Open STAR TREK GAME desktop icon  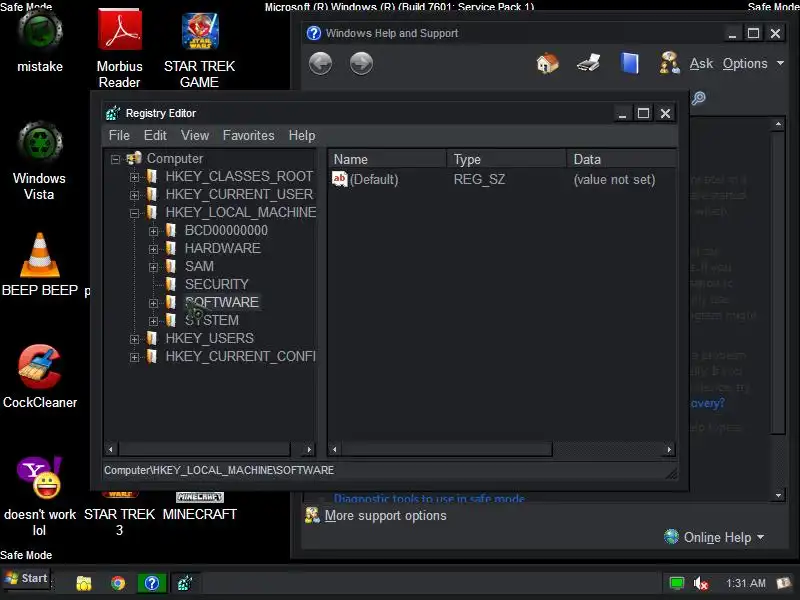tap(199, 49)
